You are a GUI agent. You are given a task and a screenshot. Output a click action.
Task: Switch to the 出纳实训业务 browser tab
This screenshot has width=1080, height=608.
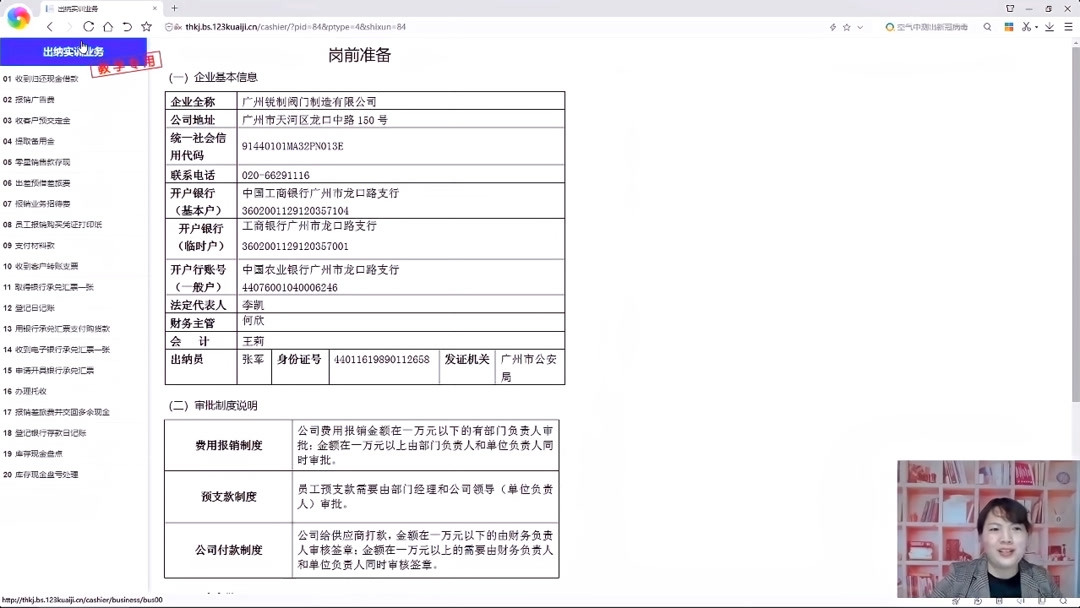[80, 8]
